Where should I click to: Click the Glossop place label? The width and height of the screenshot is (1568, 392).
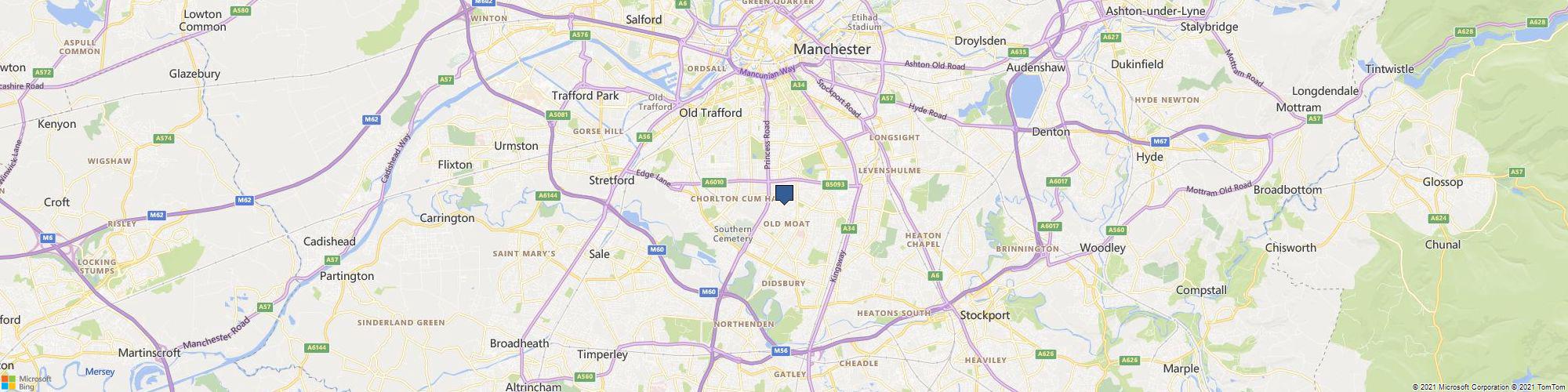pos(1443,182)
